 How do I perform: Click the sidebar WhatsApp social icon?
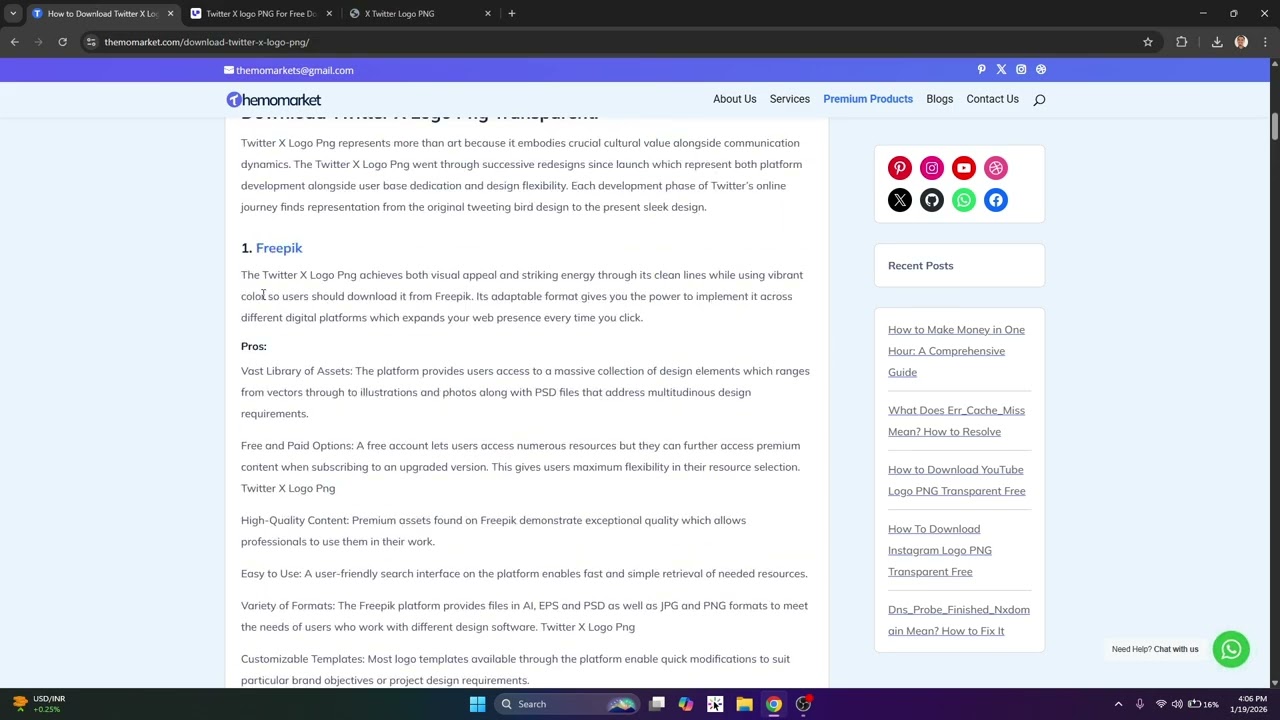pyautogui.click(x=964, y=200)
